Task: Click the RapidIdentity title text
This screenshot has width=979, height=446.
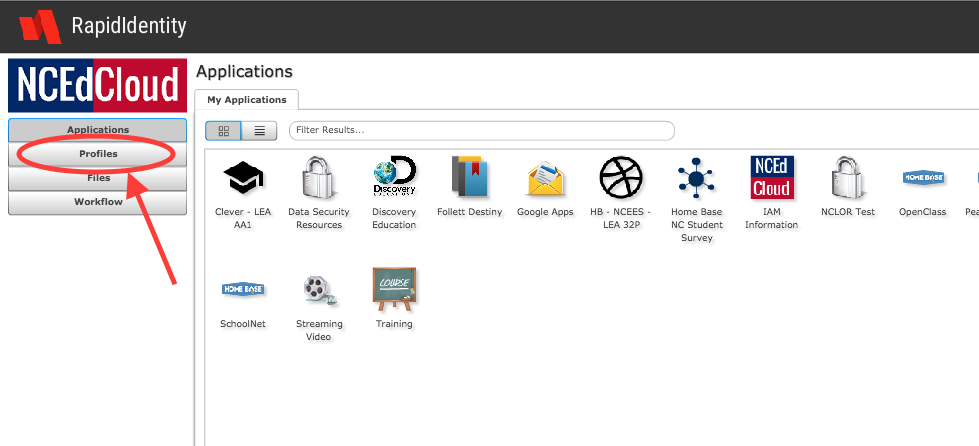Action: point(129,26)
